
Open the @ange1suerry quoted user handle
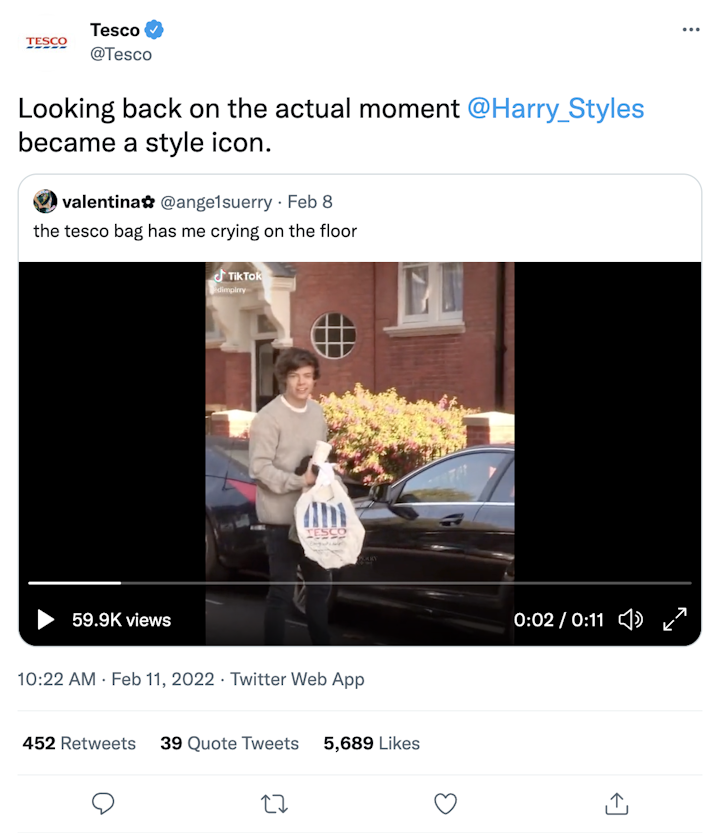(216, 202)
